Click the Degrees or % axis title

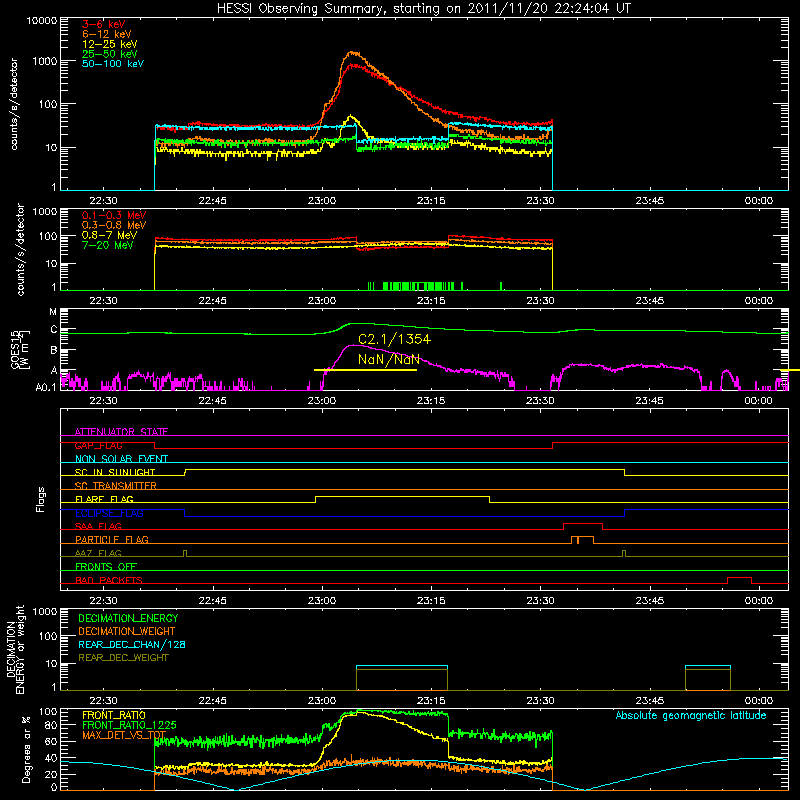26,749
